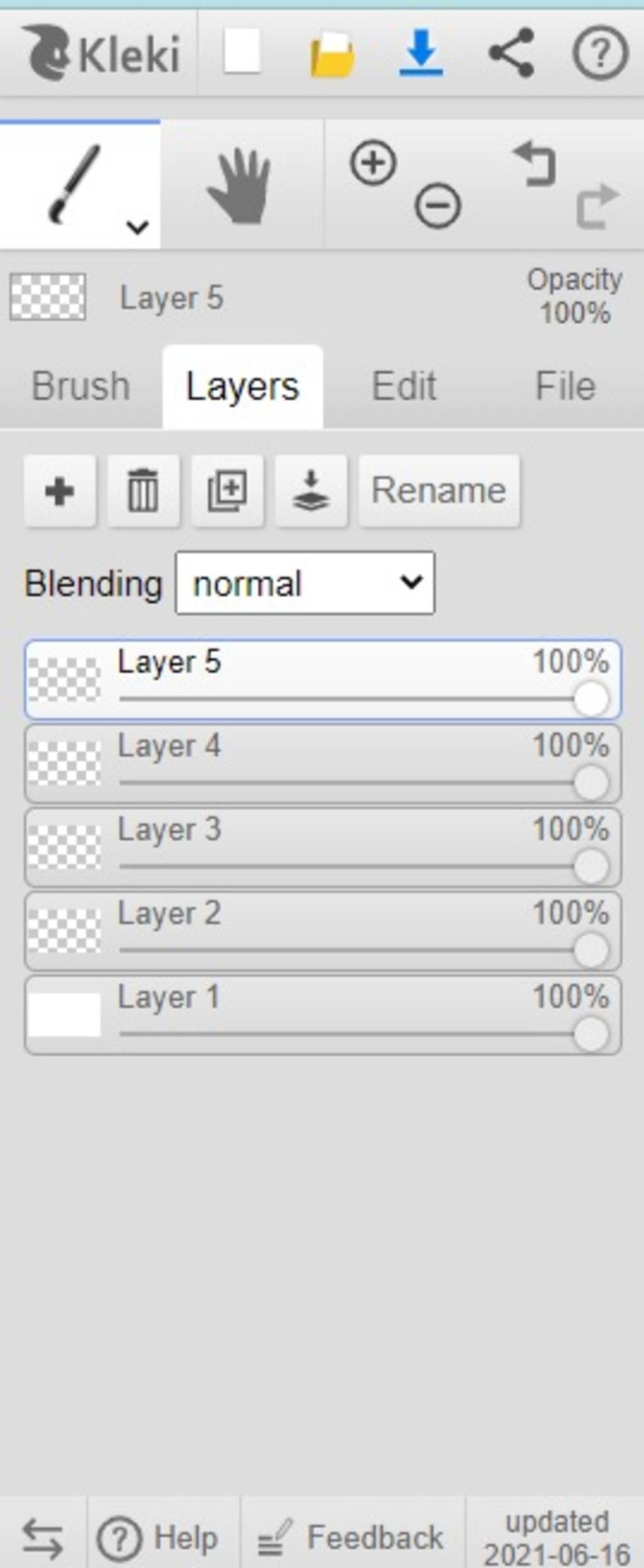Click the zoom in plus icon

374,164
